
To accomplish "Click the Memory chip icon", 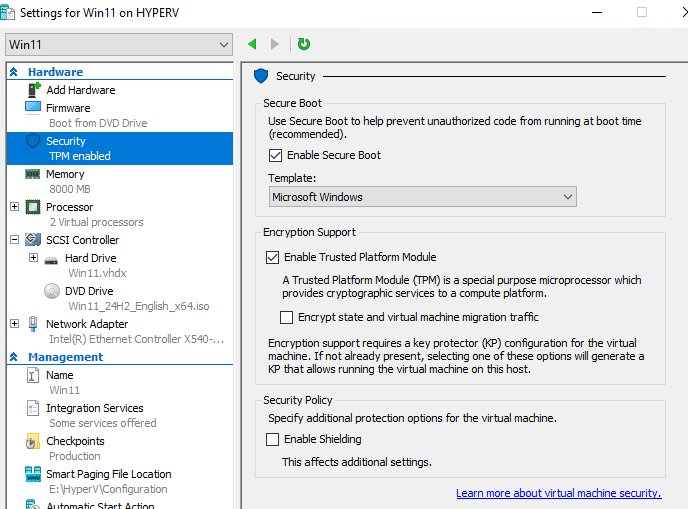I will coord(33,174).
